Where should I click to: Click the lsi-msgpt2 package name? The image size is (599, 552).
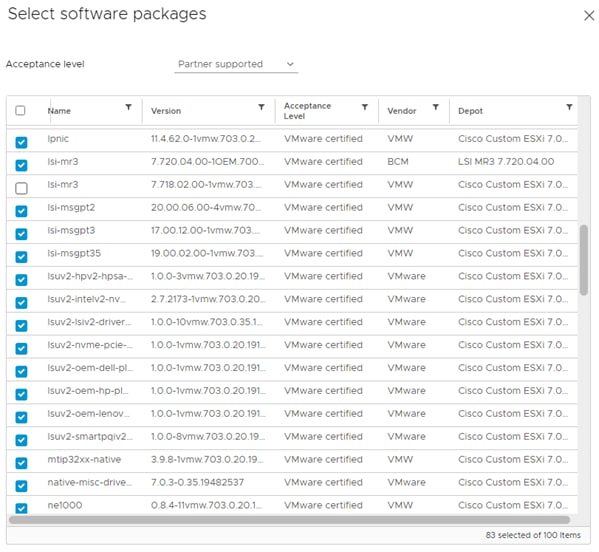(71, 207)
